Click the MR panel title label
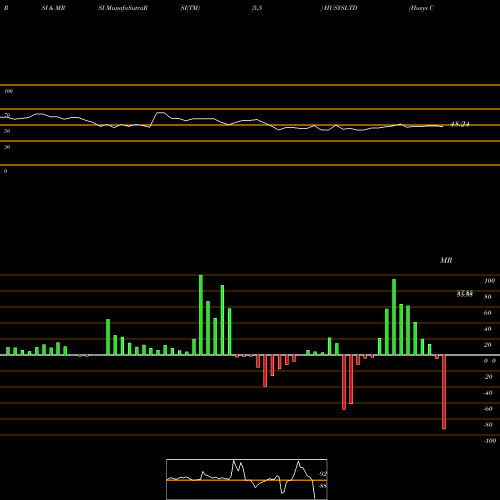This screenshot has width=500, height=500. pos(446,260)
